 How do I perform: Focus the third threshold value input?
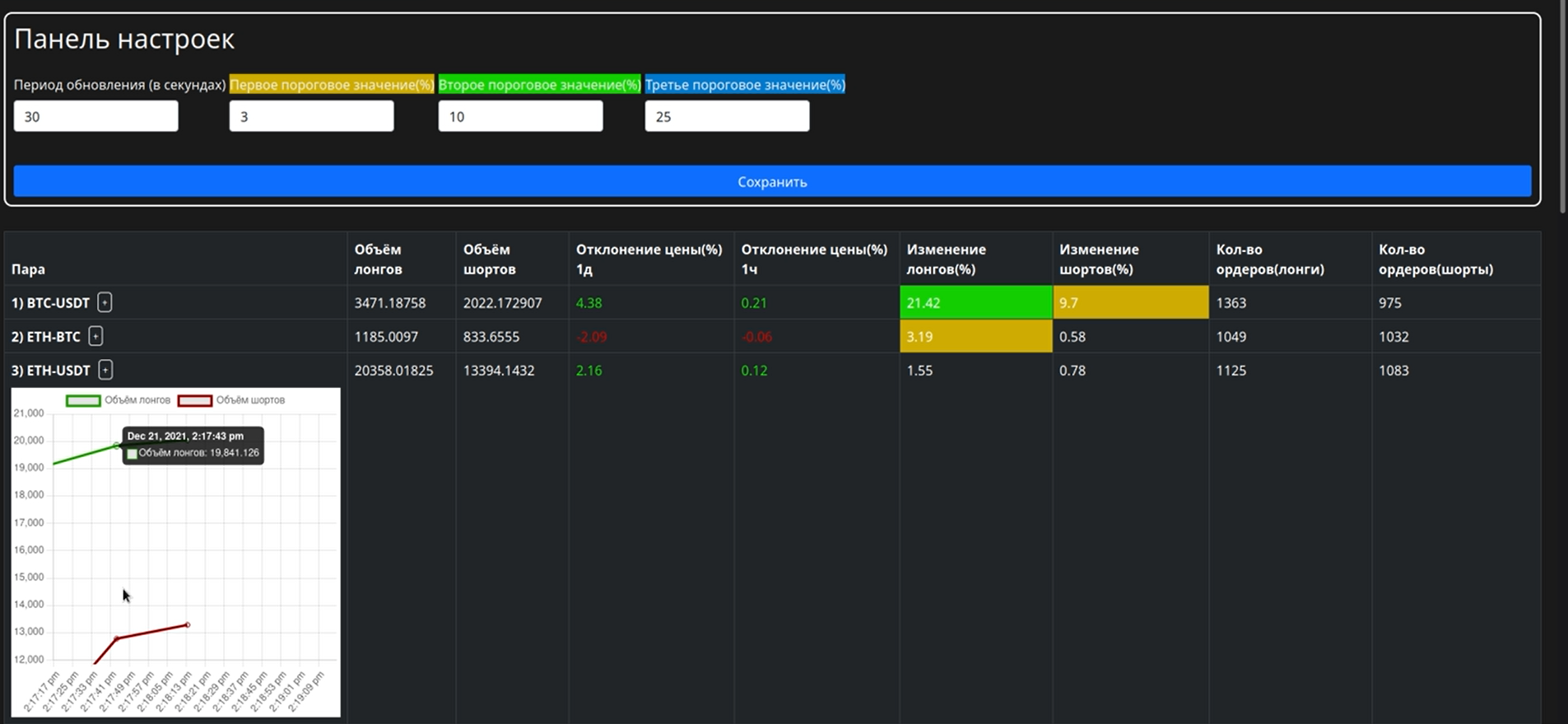point(727,116)
